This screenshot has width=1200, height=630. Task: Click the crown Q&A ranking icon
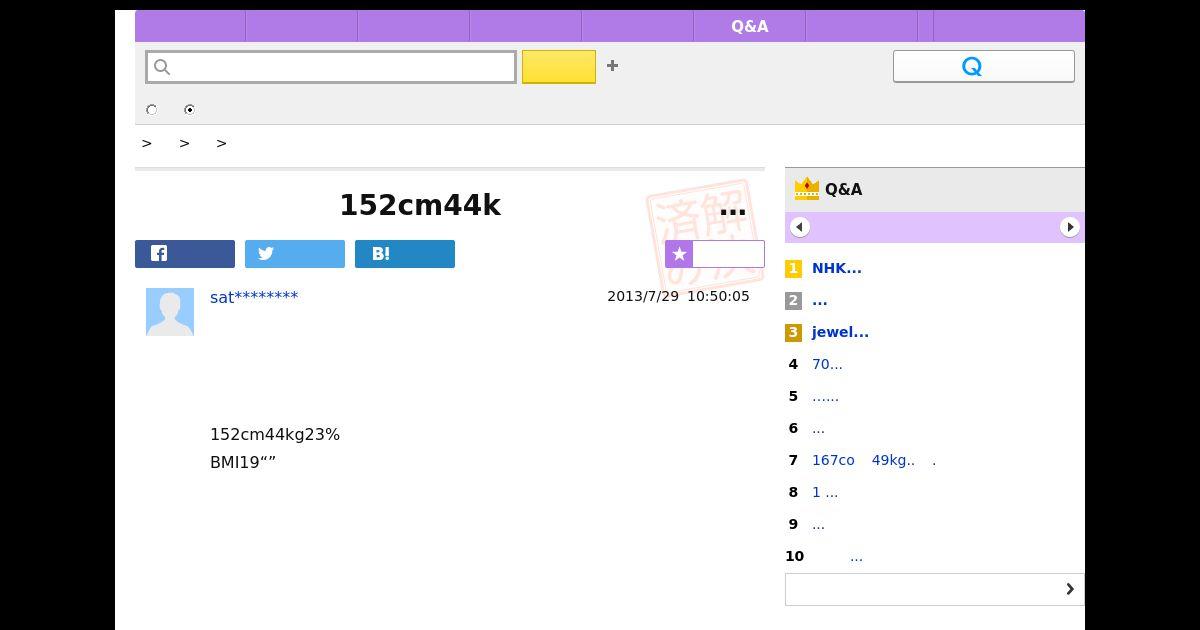pos(806,189)
